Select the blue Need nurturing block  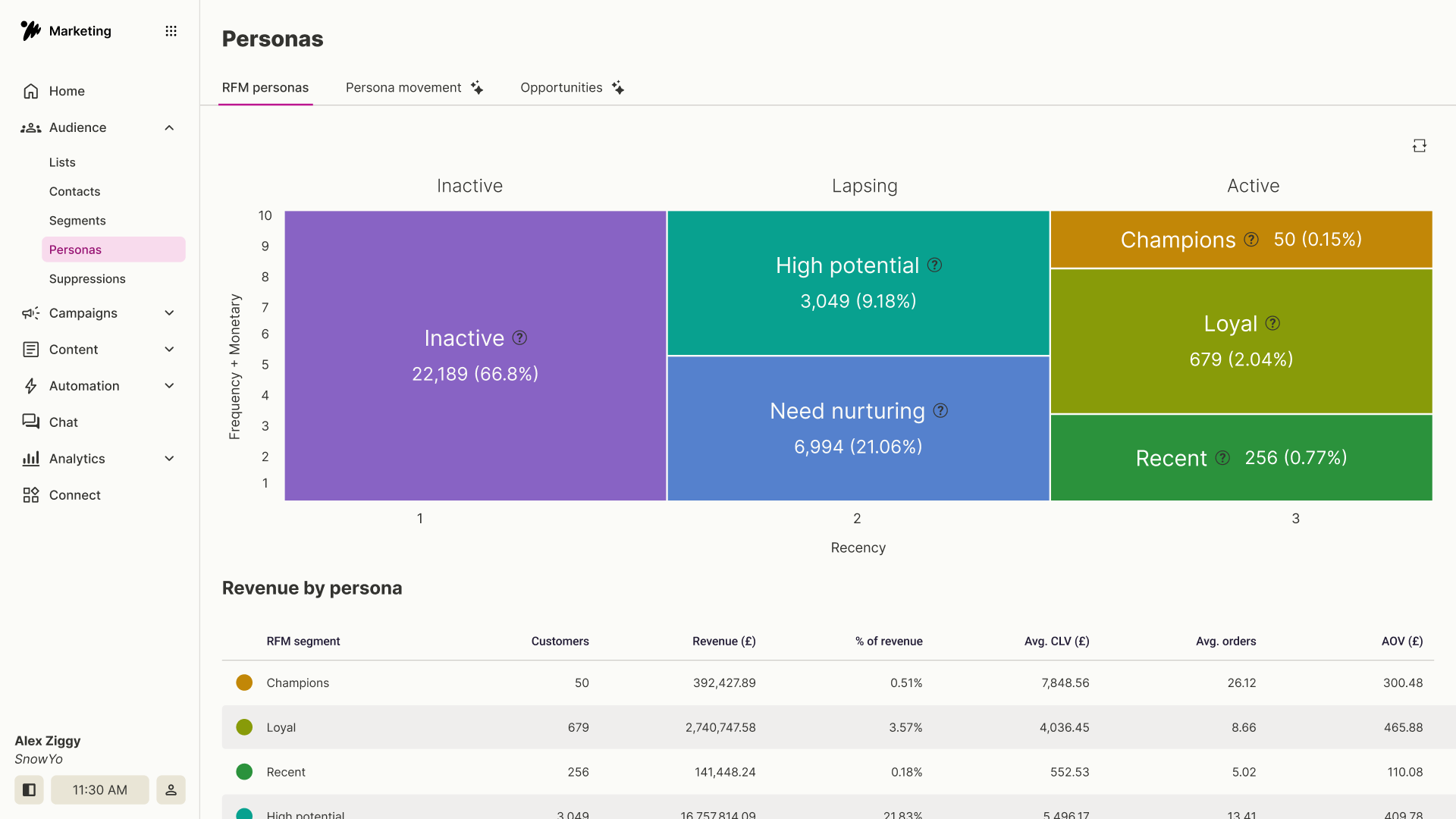tap(858, 428)
